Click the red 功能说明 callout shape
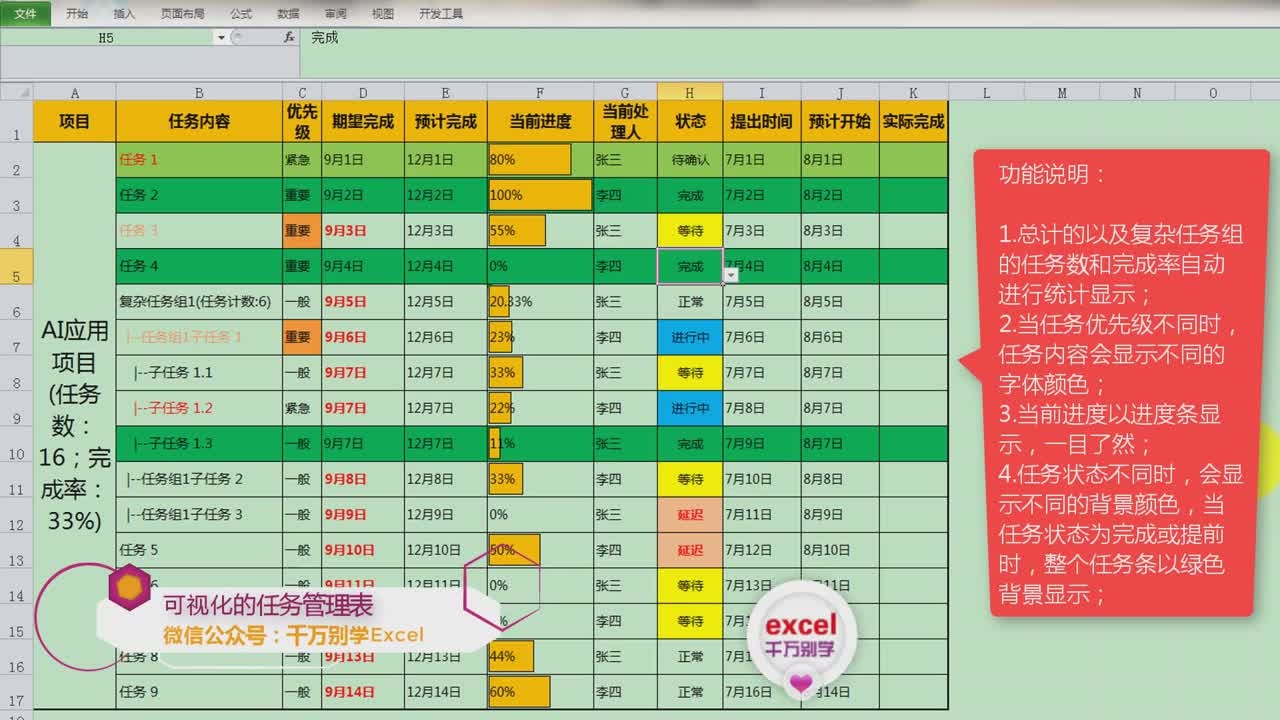1280x720 pixels. 1115,382
